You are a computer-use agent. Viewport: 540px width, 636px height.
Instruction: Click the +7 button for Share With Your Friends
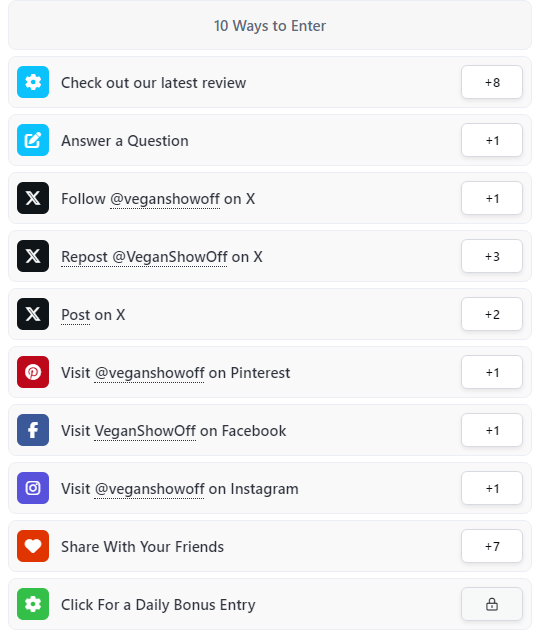pos(492,546)
